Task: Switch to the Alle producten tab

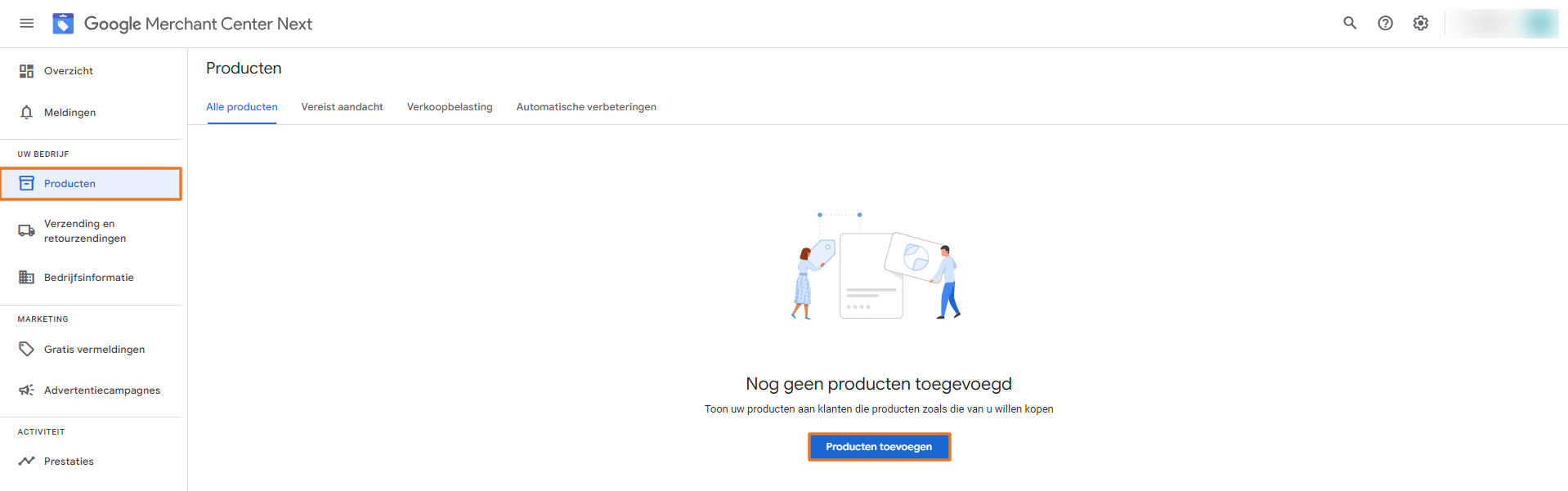Action: (242, 107)
